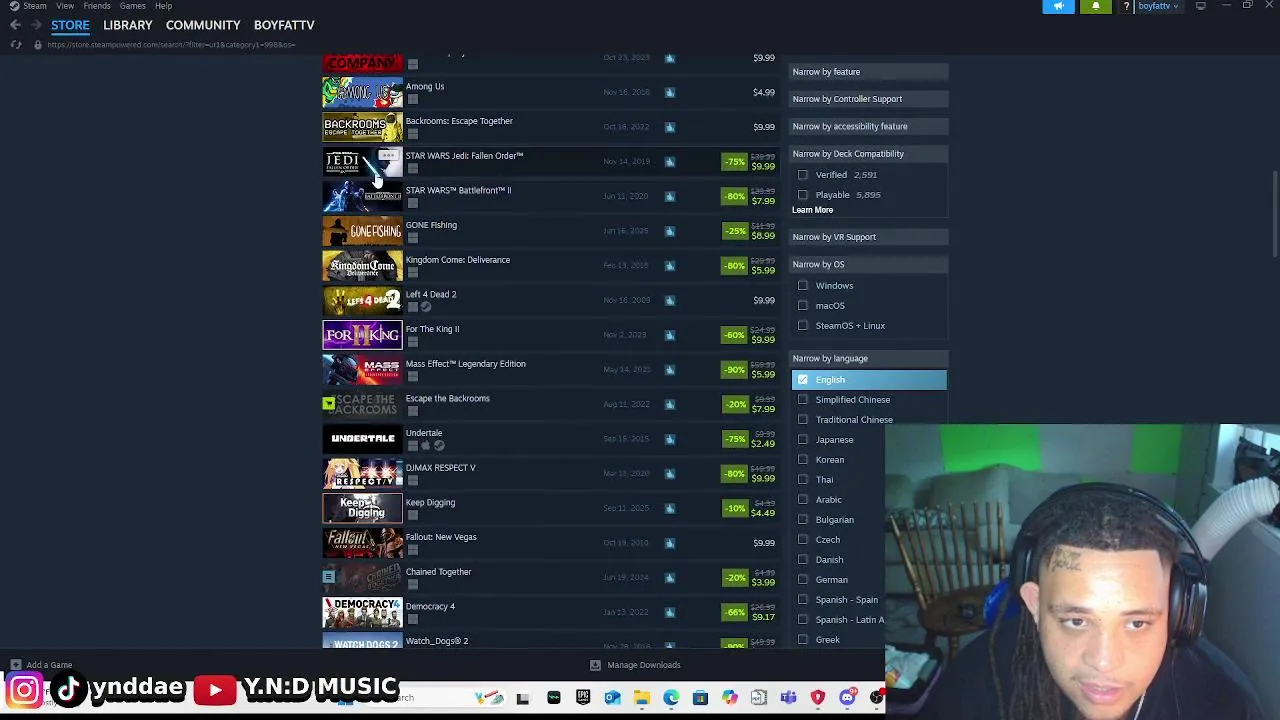The width and height of the screenshot is (1280, 720).
Task: Check the Verified Deck compatibility box
Action: coord(802,175)
